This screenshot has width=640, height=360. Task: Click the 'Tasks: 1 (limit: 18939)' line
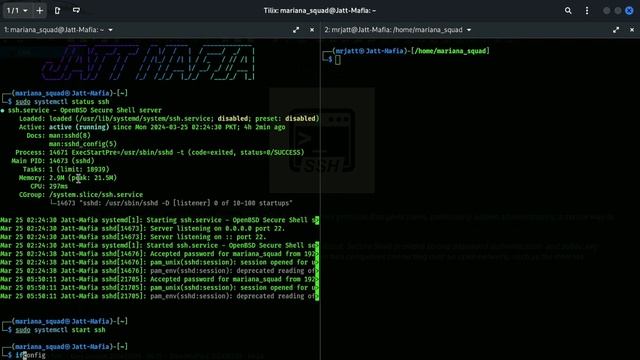click(x=66, y=169)
